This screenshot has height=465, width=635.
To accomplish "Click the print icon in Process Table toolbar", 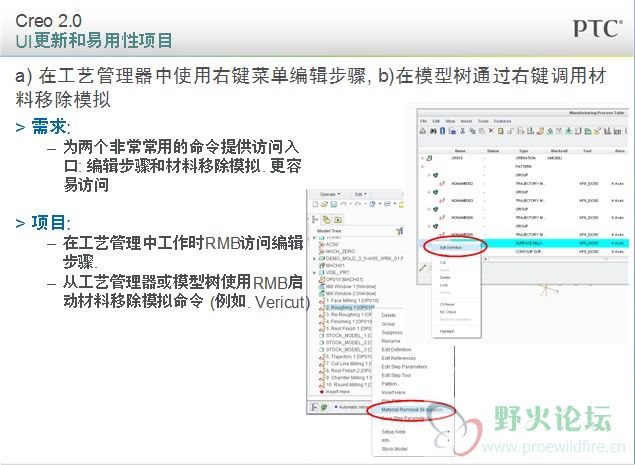I will coord(423,131).
